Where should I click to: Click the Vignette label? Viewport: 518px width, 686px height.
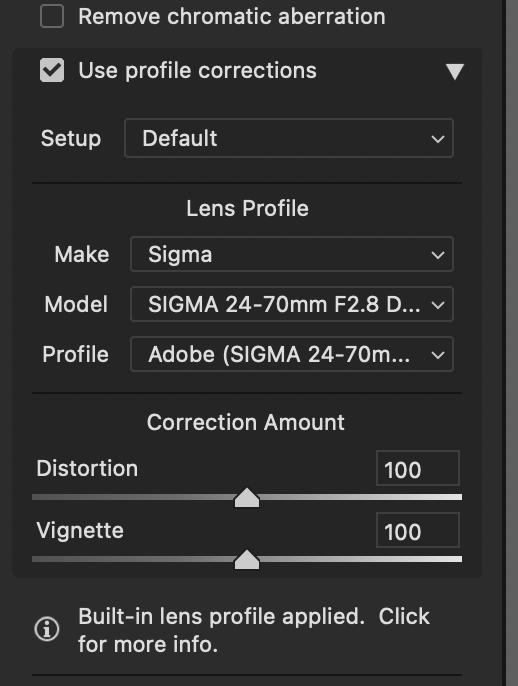pos(80,531)
